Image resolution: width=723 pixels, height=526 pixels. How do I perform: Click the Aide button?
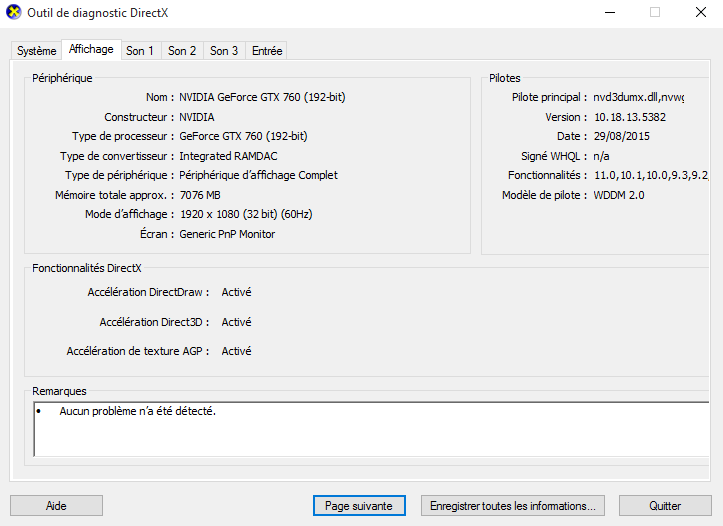click(56, 506)
